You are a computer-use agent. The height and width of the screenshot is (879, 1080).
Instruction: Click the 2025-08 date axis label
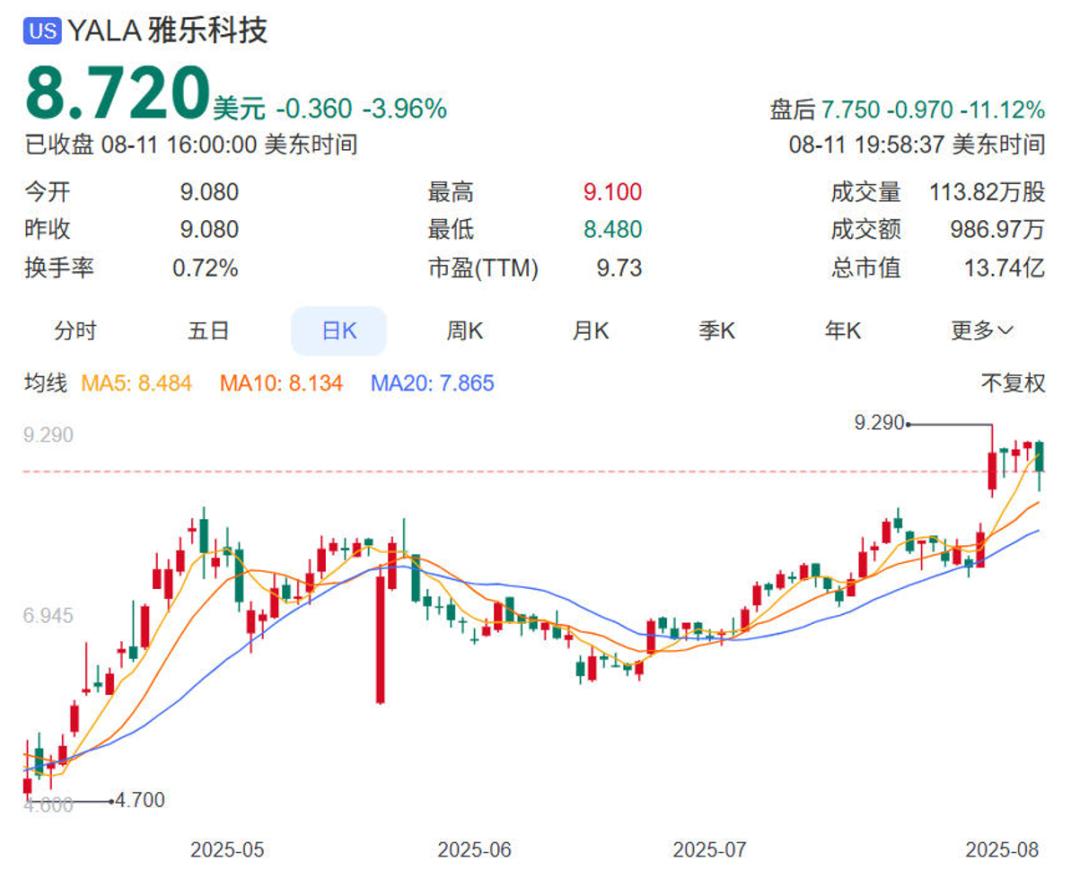1002,850
